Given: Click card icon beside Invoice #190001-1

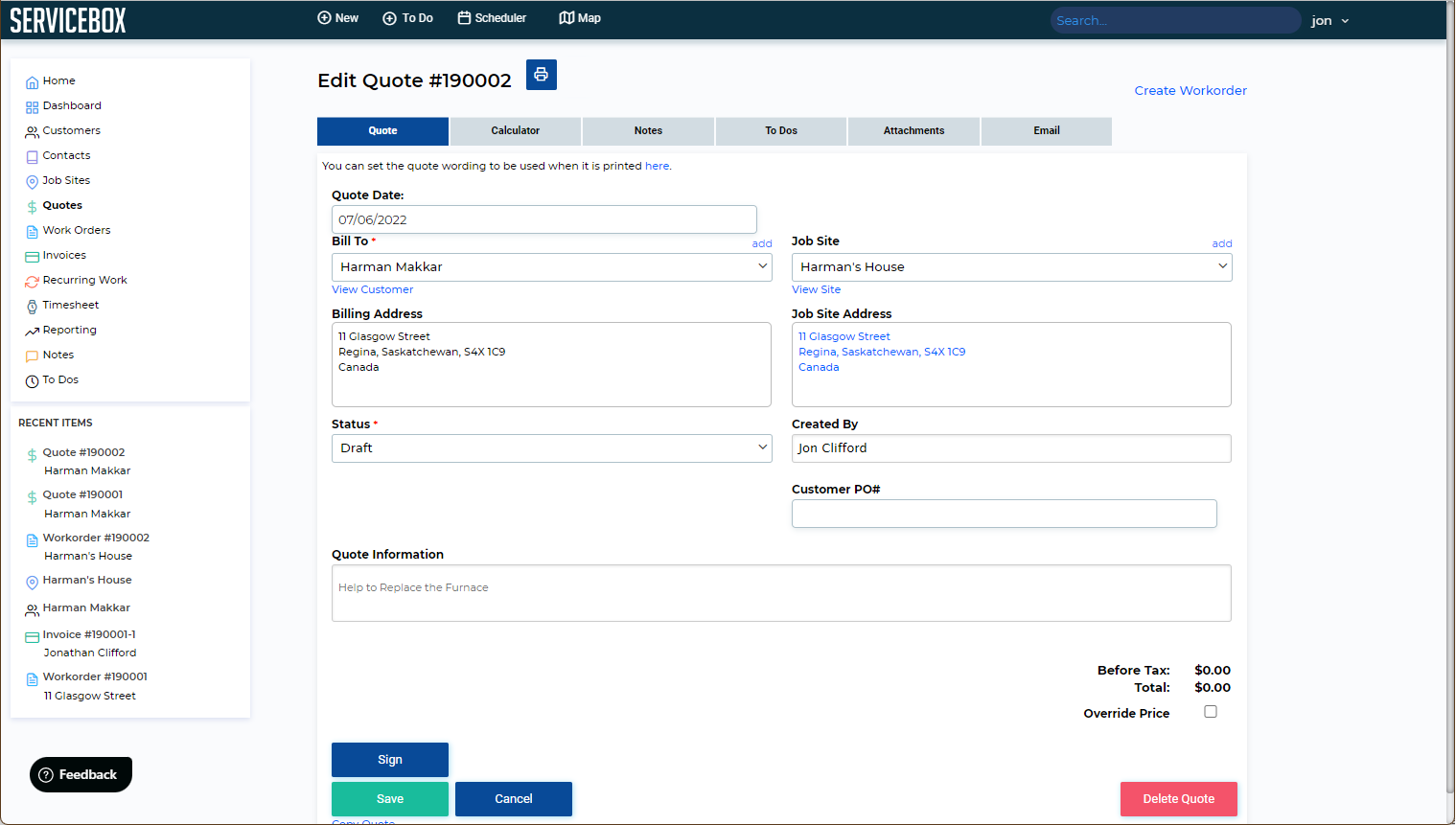Looking at the screenshot, I should tap(32, 637).
